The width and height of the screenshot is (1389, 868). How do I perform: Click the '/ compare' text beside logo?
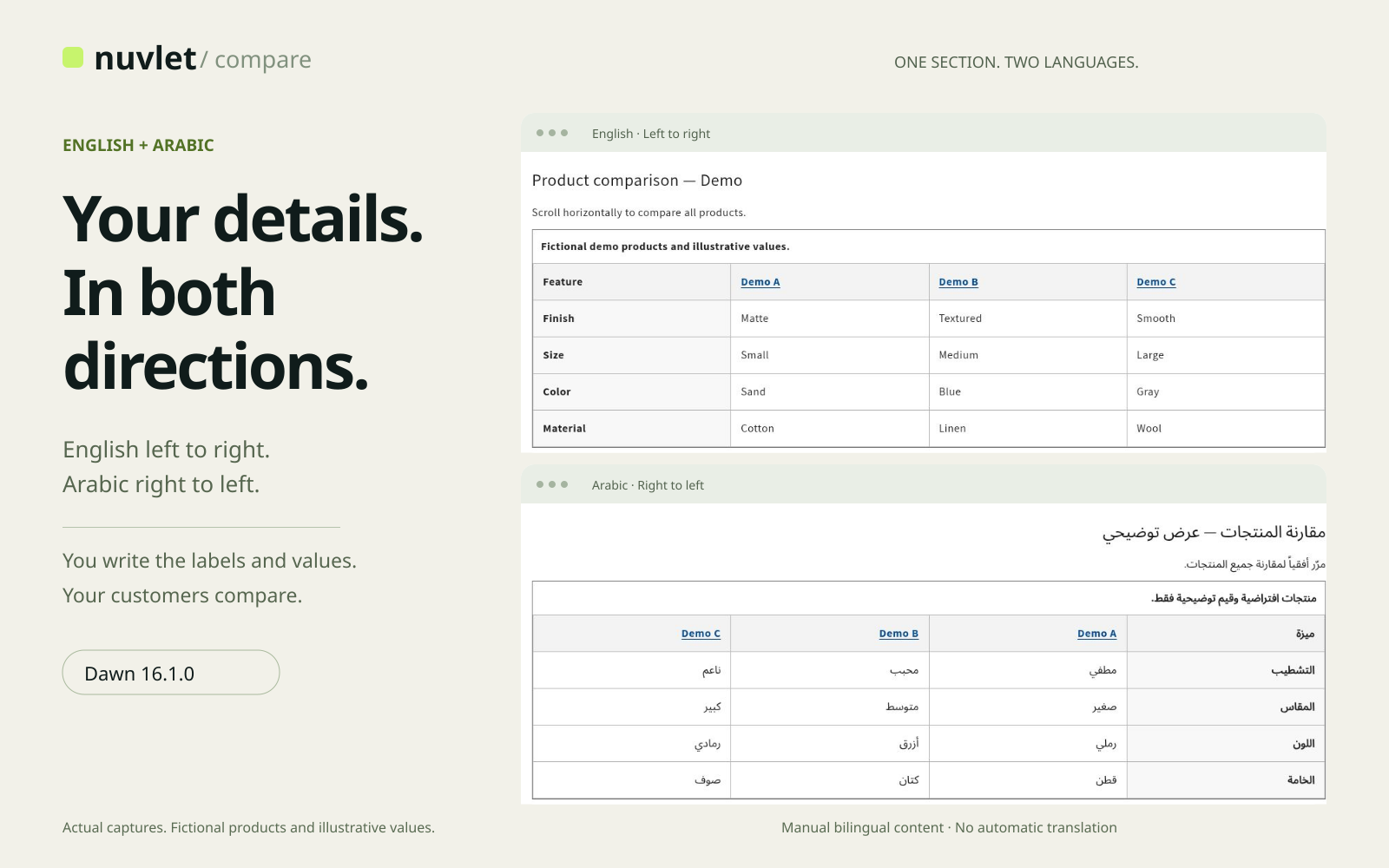click(255, 60)
